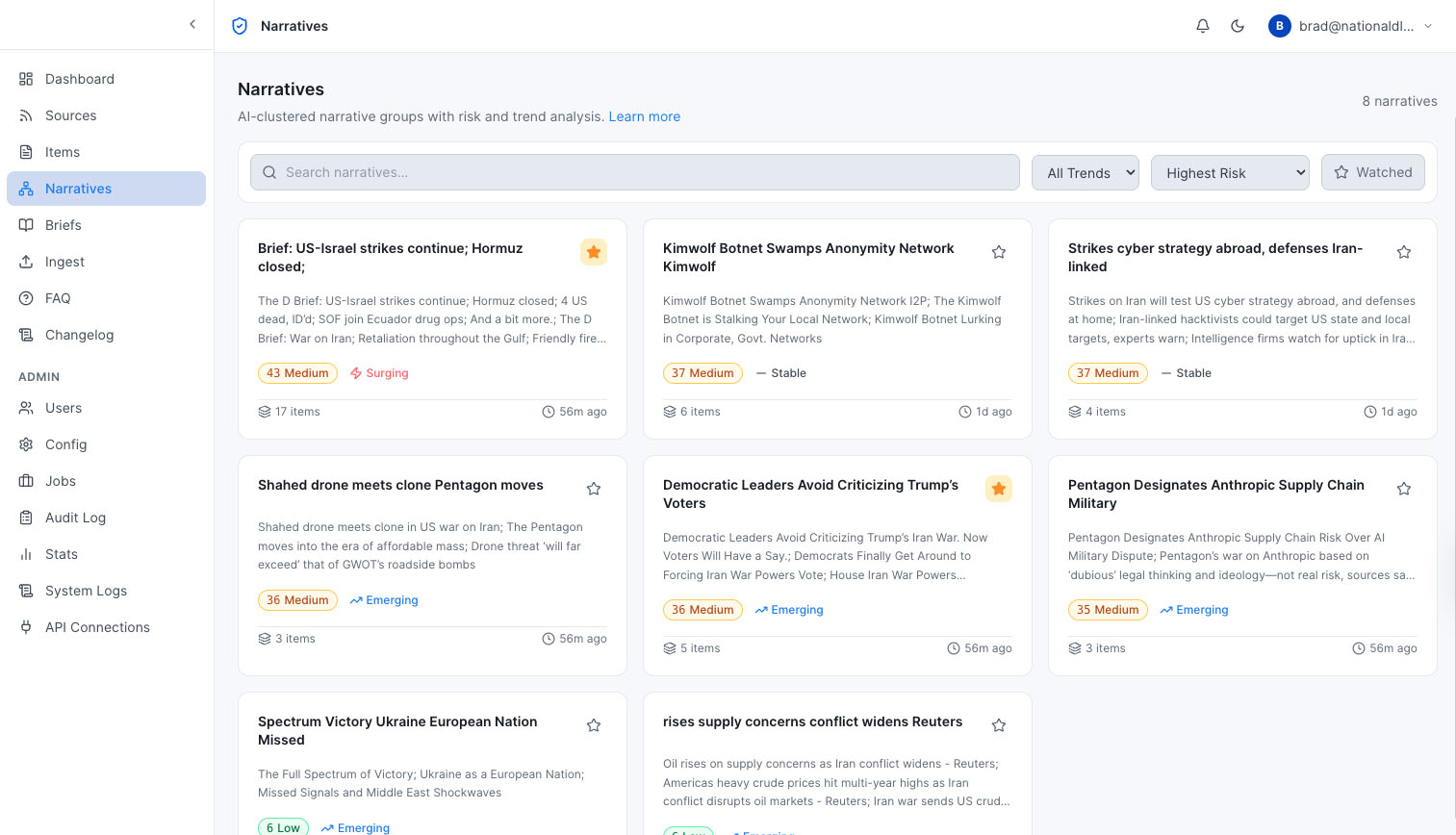The height and width of the screenshot is (835, 1456).
Task: Watch the Pentagon Designates Anthropic narrative
Action: coord(1404,489)
